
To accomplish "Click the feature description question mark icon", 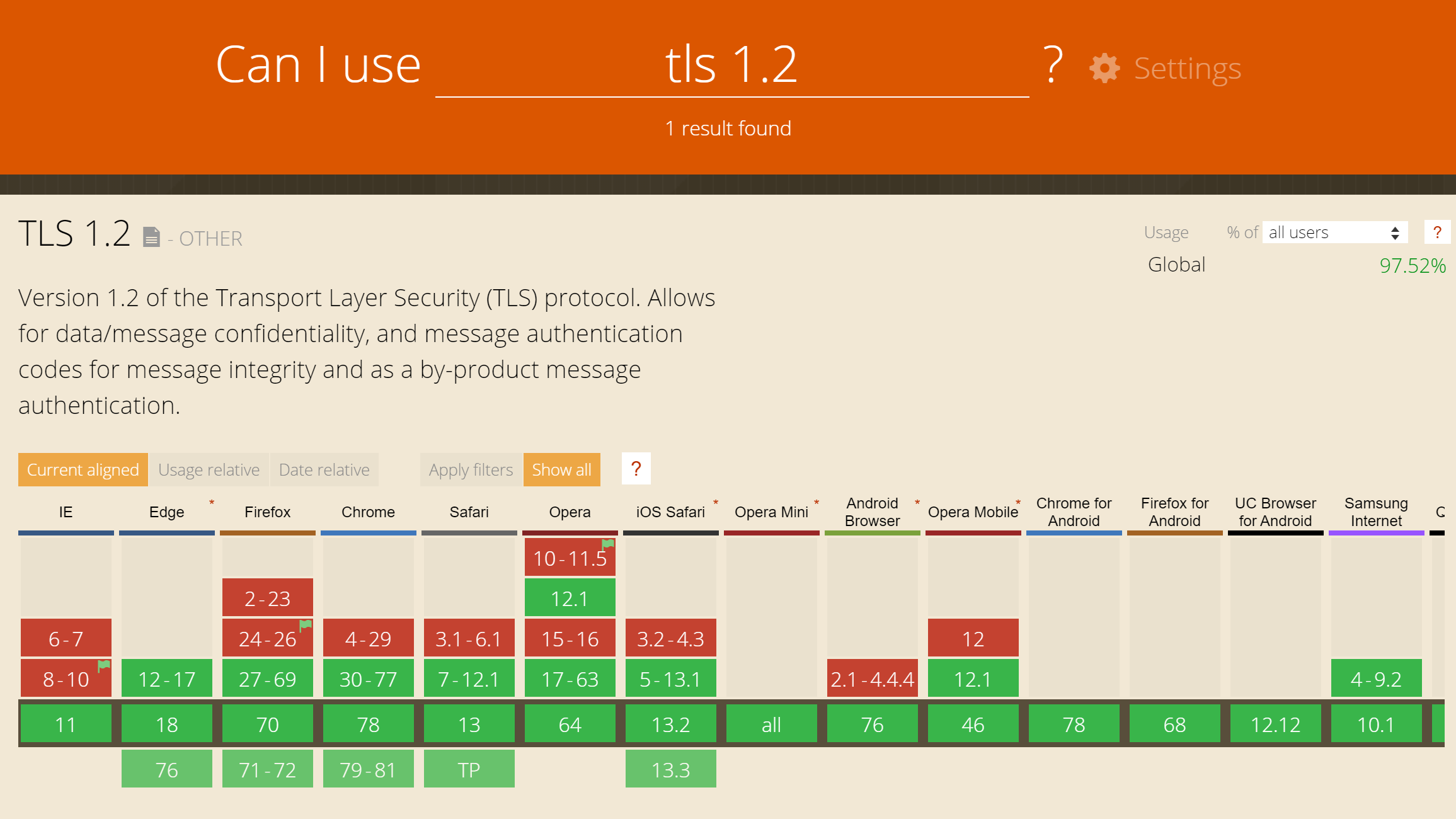I will (636, 469).
